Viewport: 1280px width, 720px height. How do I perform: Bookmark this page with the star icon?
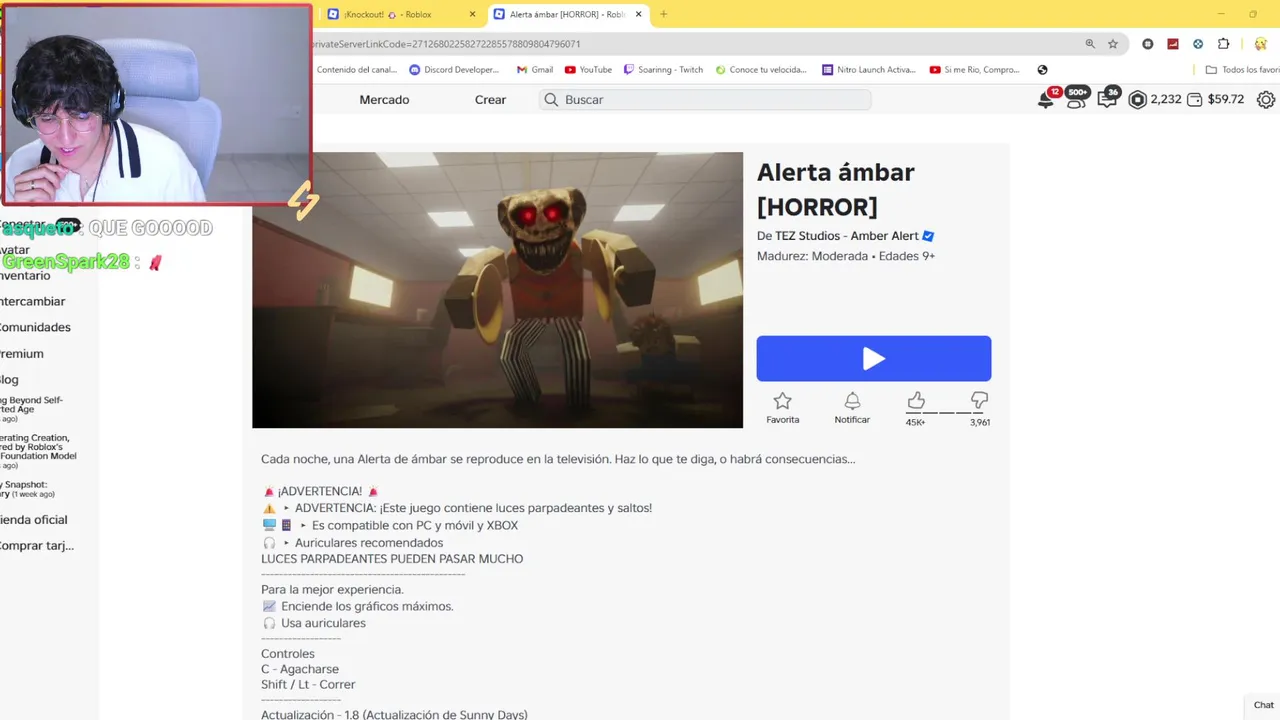point(1113,44)
